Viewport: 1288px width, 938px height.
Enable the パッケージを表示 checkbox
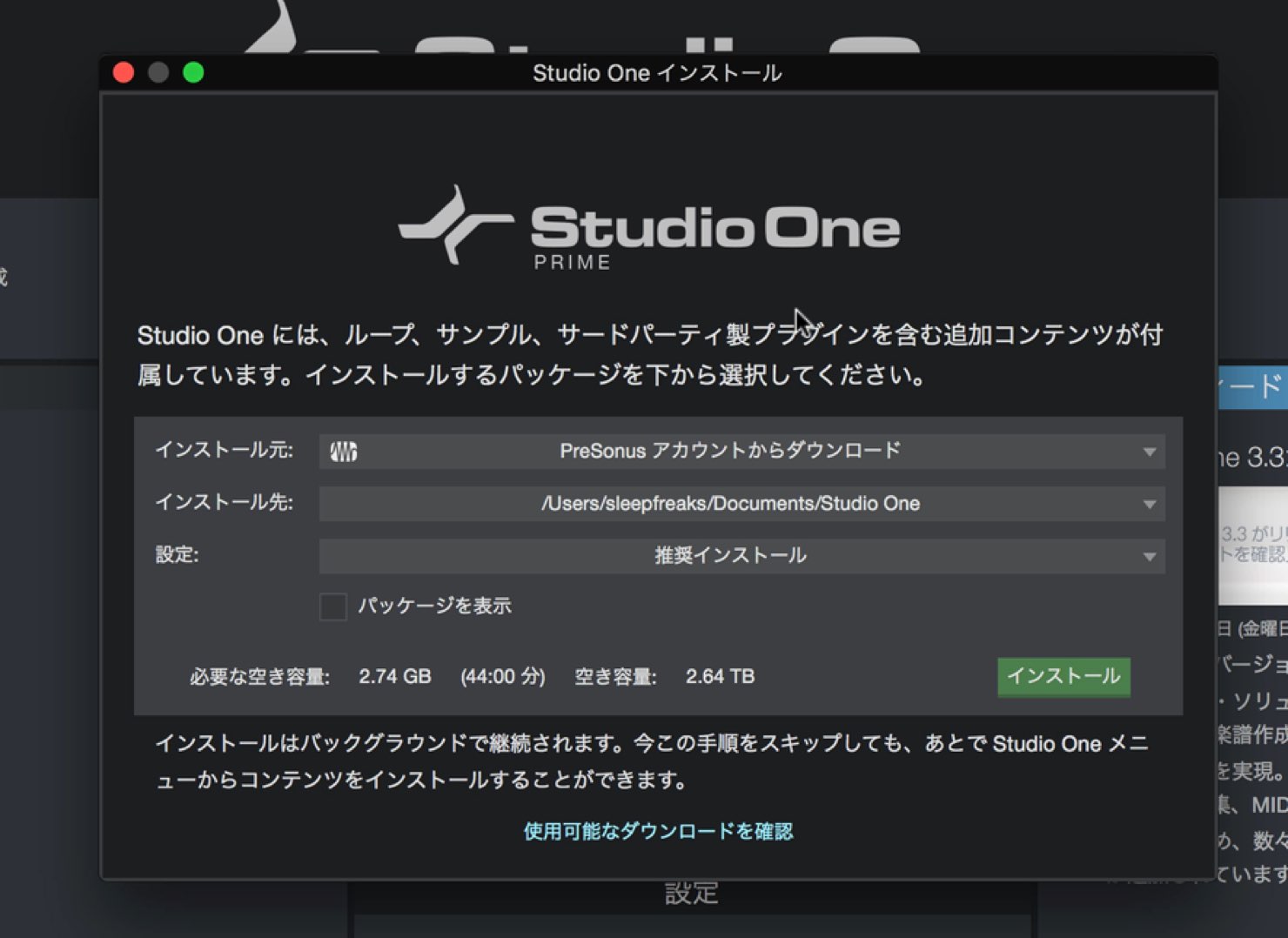[333, 606]
